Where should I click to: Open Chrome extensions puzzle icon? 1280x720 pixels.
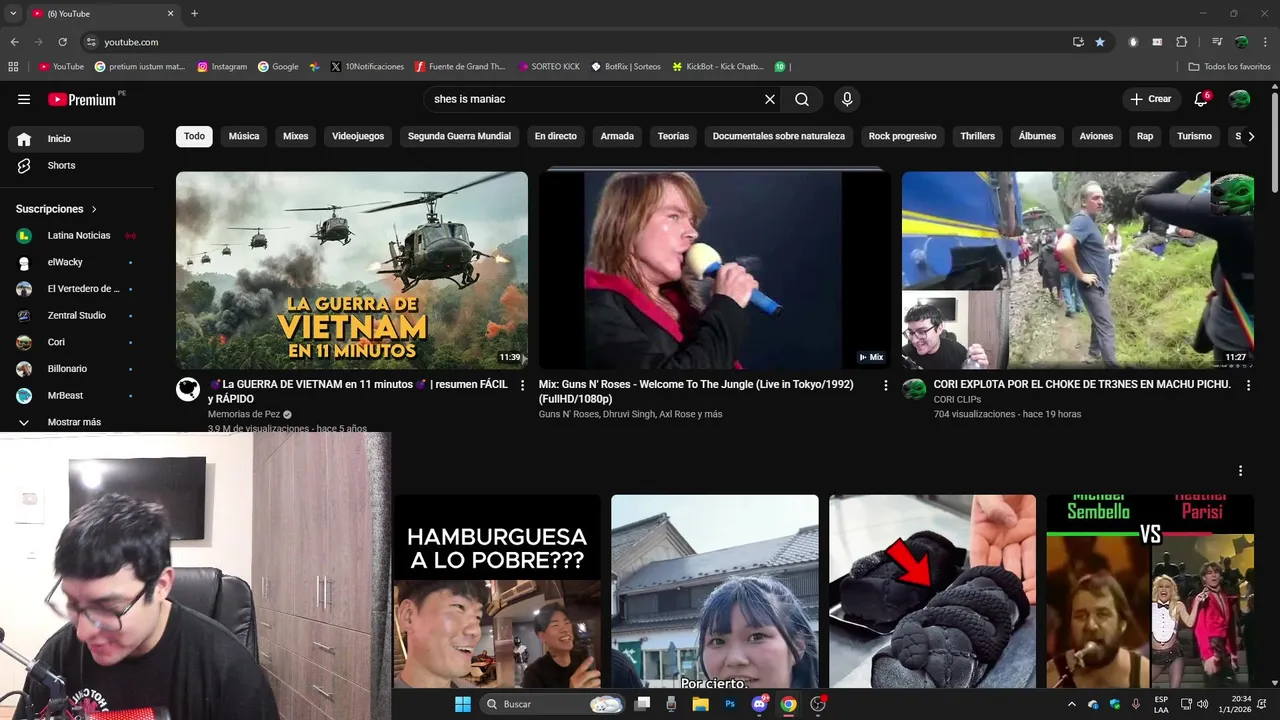(1181, 42)
